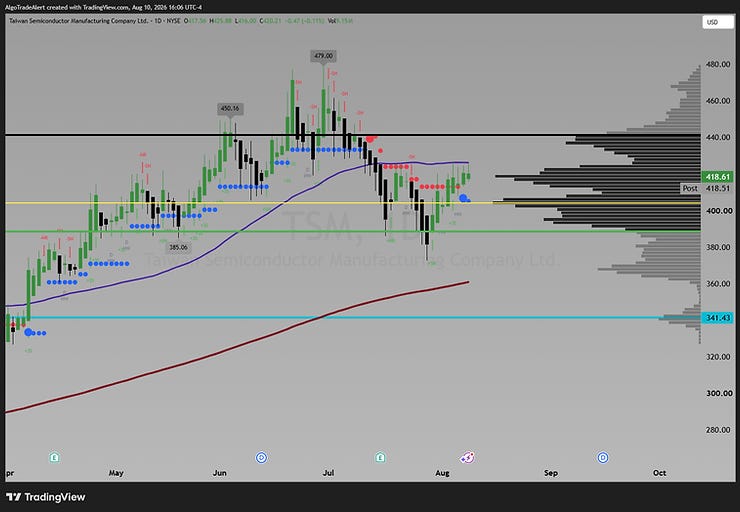Click the 360.00 price scale label

click(718, 284)
